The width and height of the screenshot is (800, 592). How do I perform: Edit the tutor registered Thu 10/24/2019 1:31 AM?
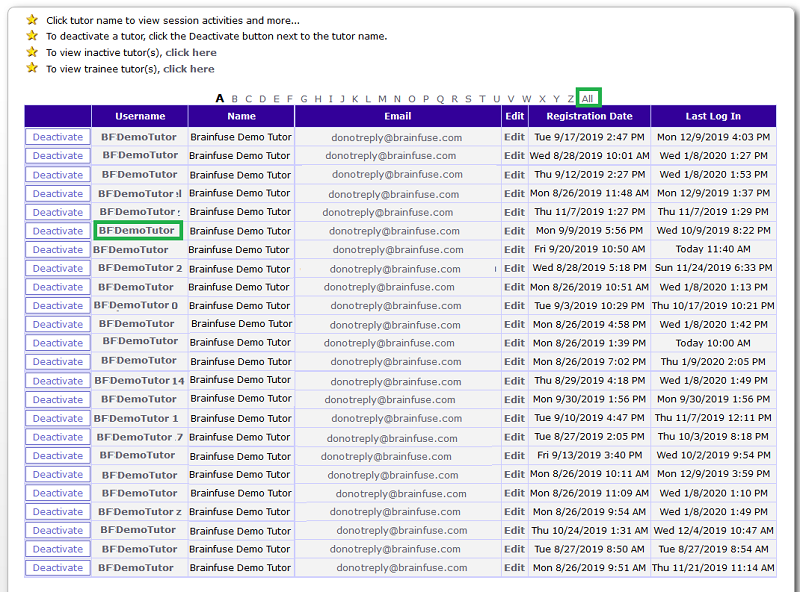point(514,531)
